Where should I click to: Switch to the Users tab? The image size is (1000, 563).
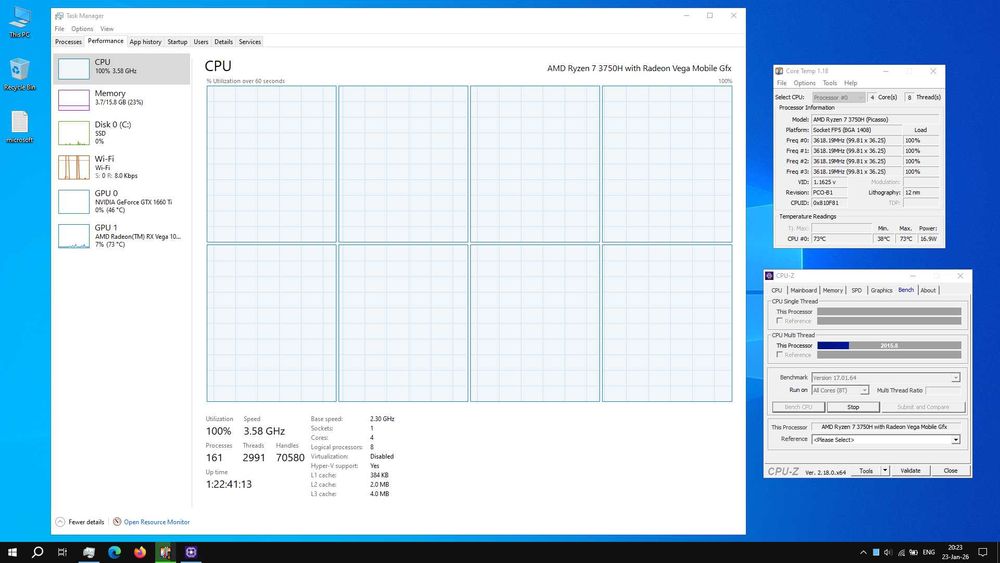[201, 41]
